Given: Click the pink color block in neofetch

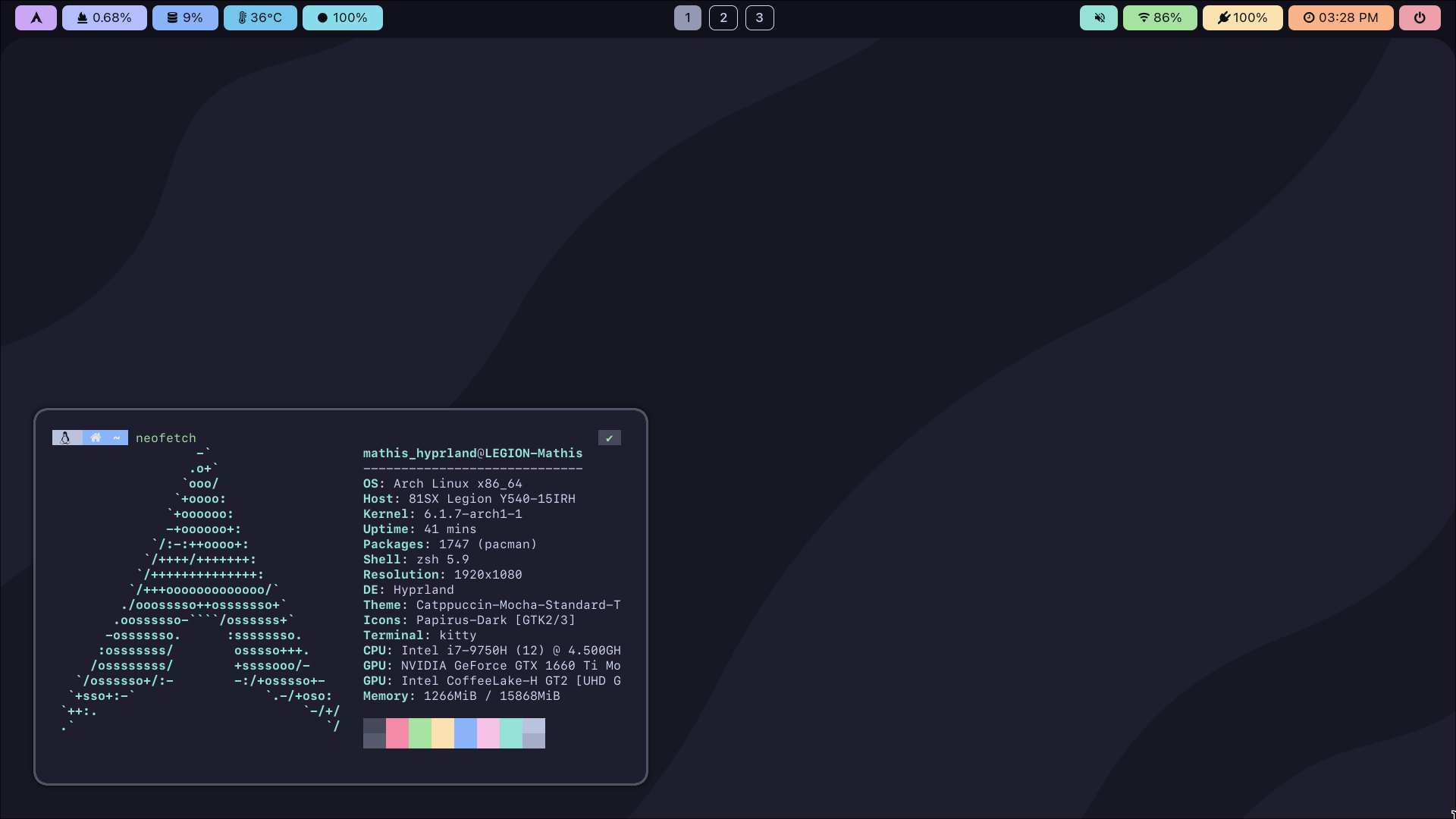Looking at the screenshot, I should tap(397, 733).
